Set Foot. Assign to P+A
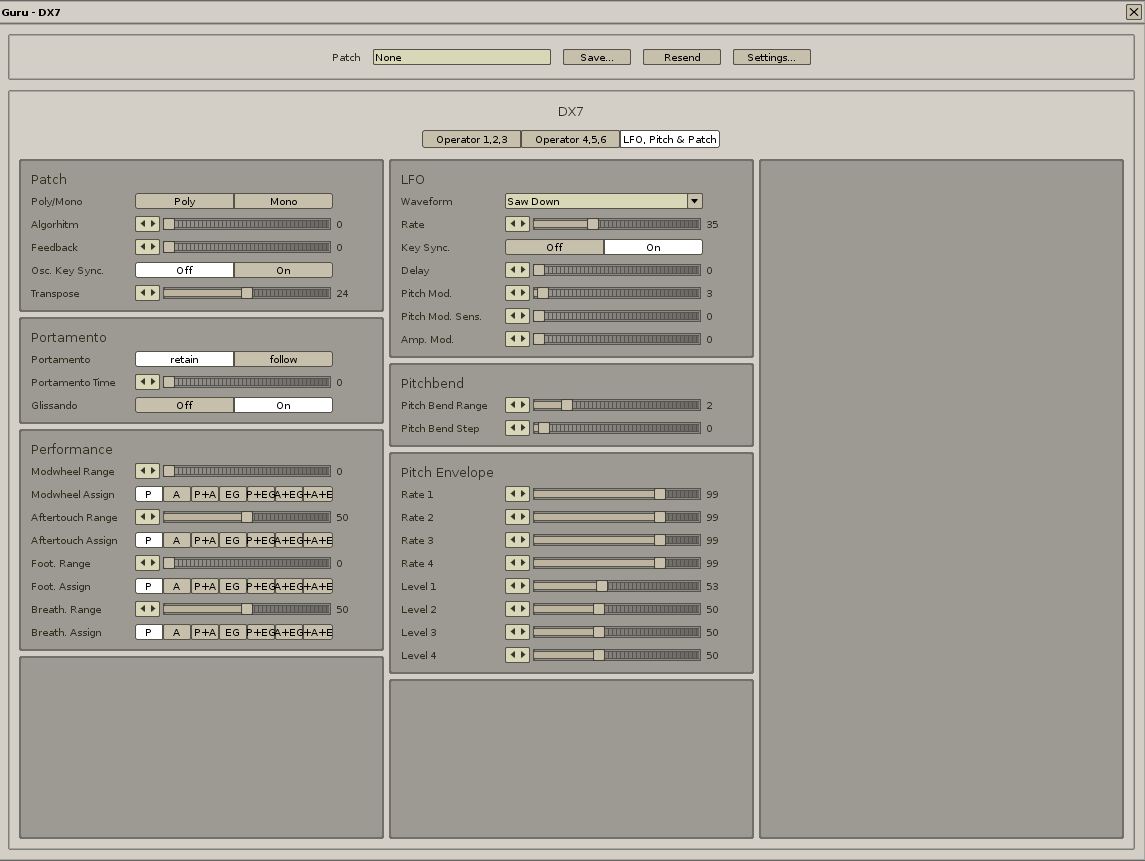Image resolution: width=1145 pixels, height=861 pixels. point(204,586)
